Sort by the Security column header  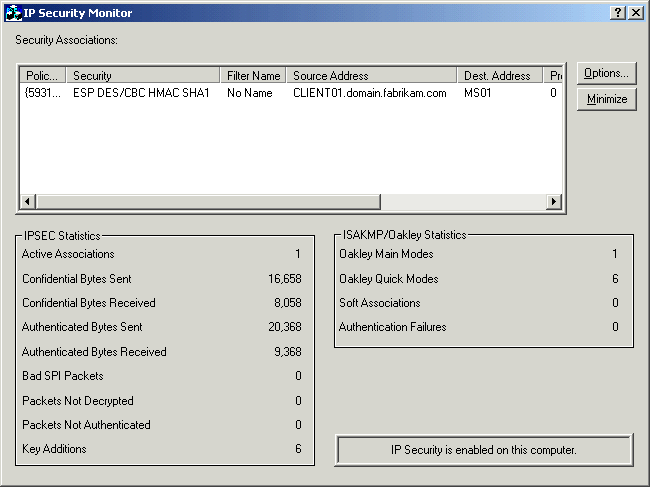coord(143,75)
